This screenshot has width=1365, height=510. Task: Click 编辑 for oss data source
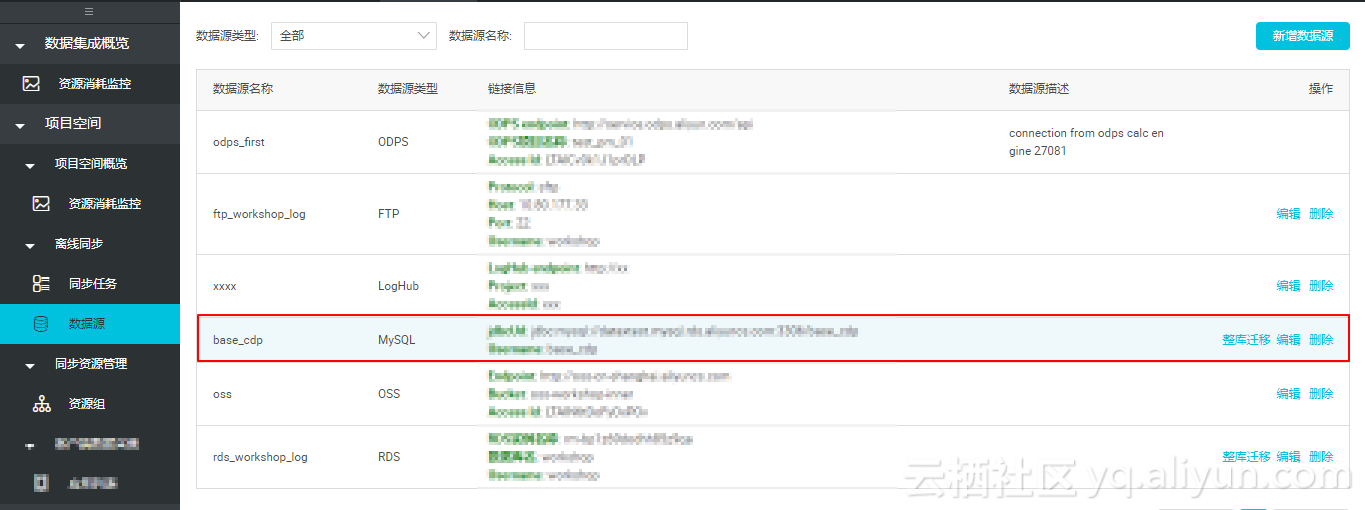point(1289,394)
